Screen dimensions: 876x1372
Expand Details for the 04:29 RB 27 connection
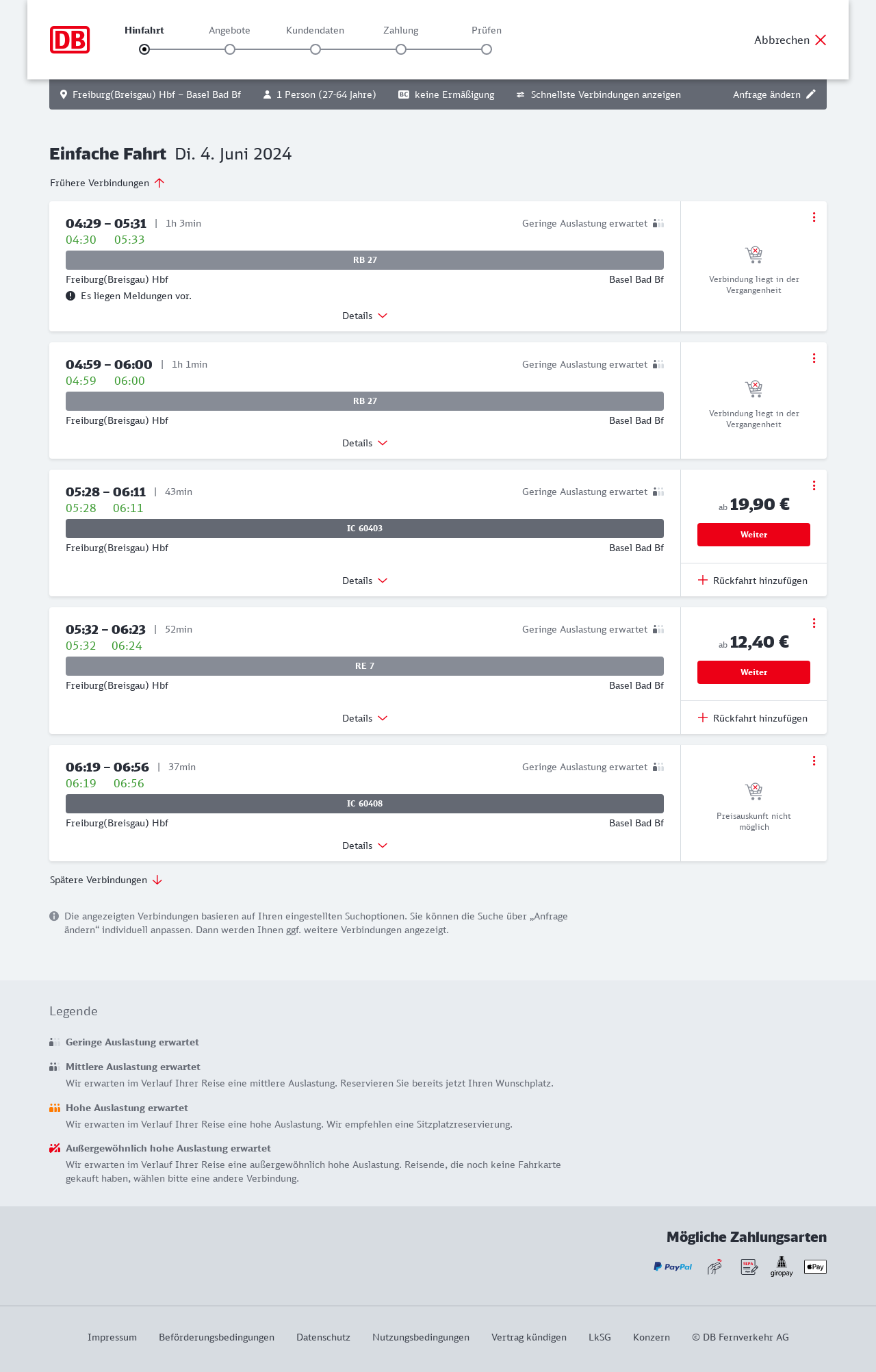click(365, 316)
